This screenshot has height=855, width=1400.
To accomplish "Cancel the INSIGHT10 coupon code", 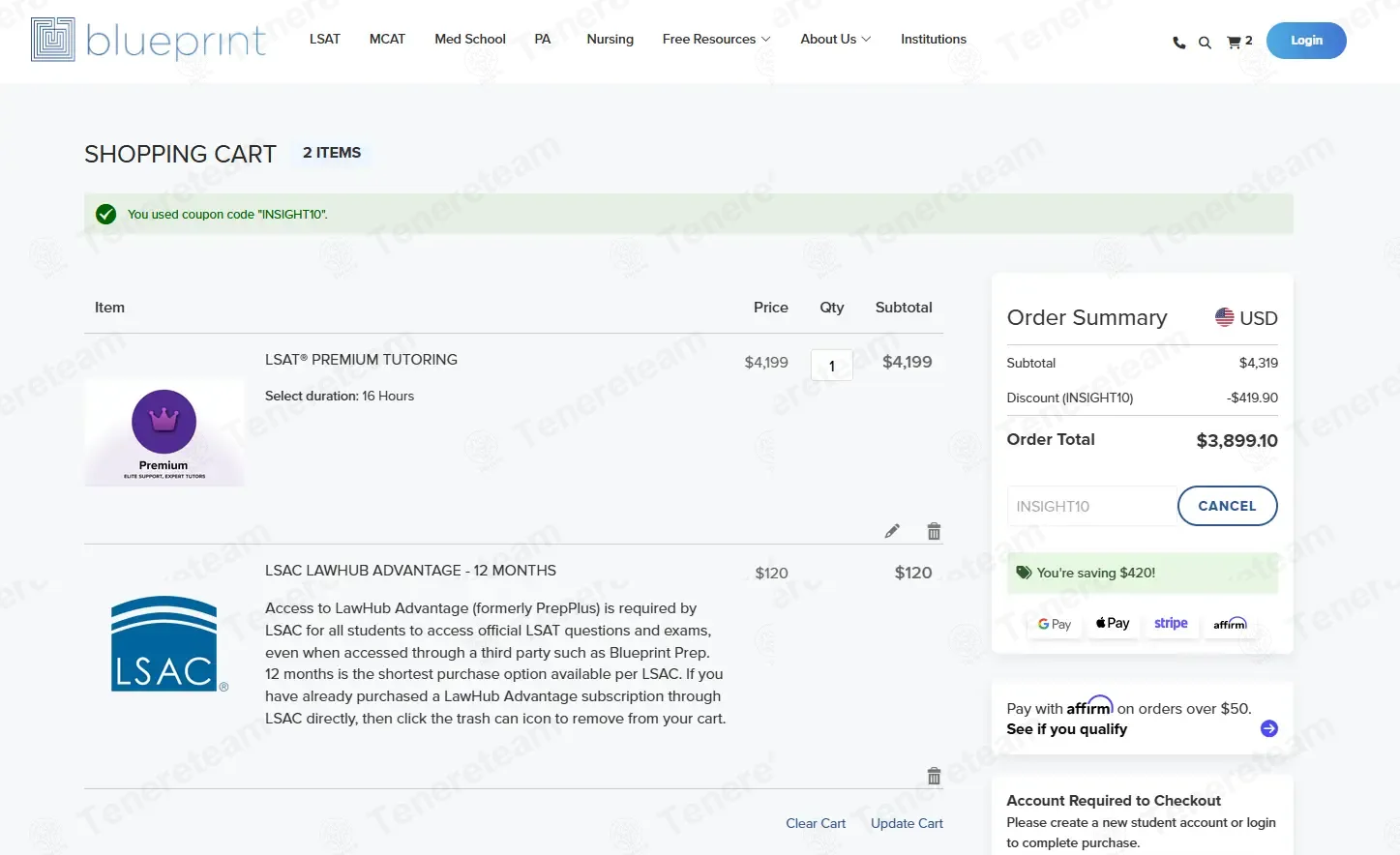I will click(x=1227, y=506).
